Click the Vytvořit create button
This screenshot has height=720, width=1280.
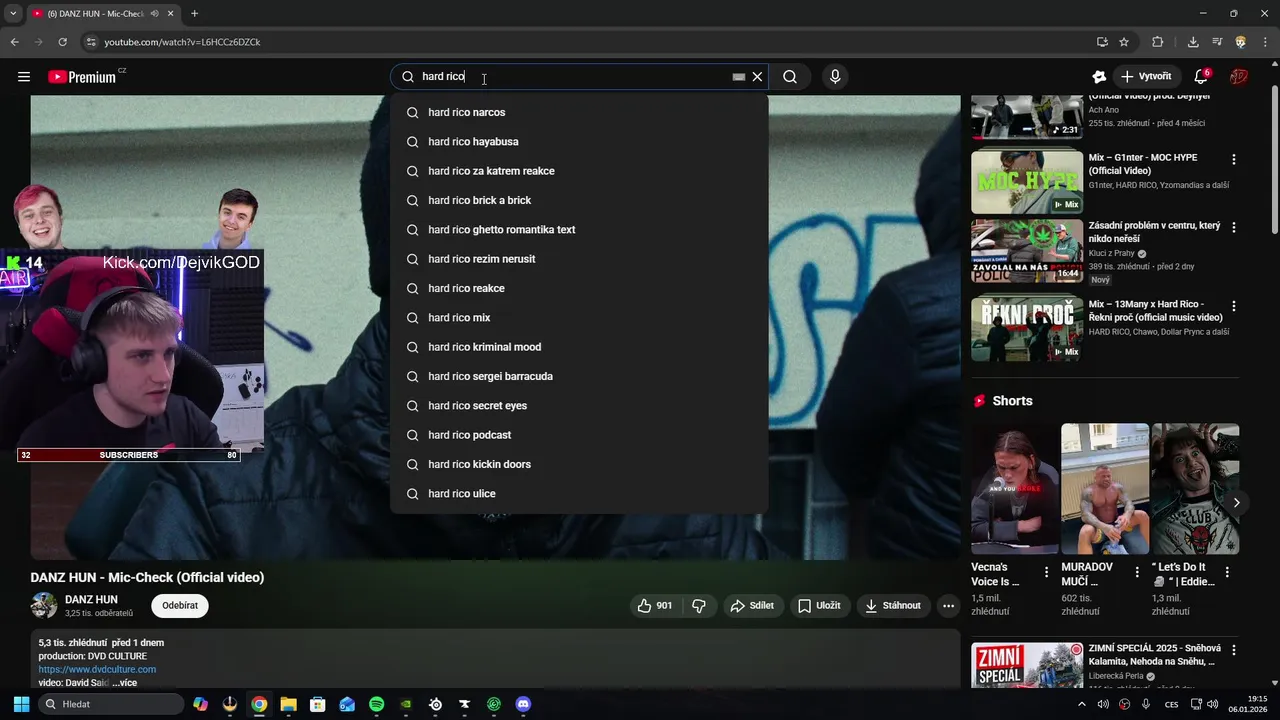coord(1146,77)
